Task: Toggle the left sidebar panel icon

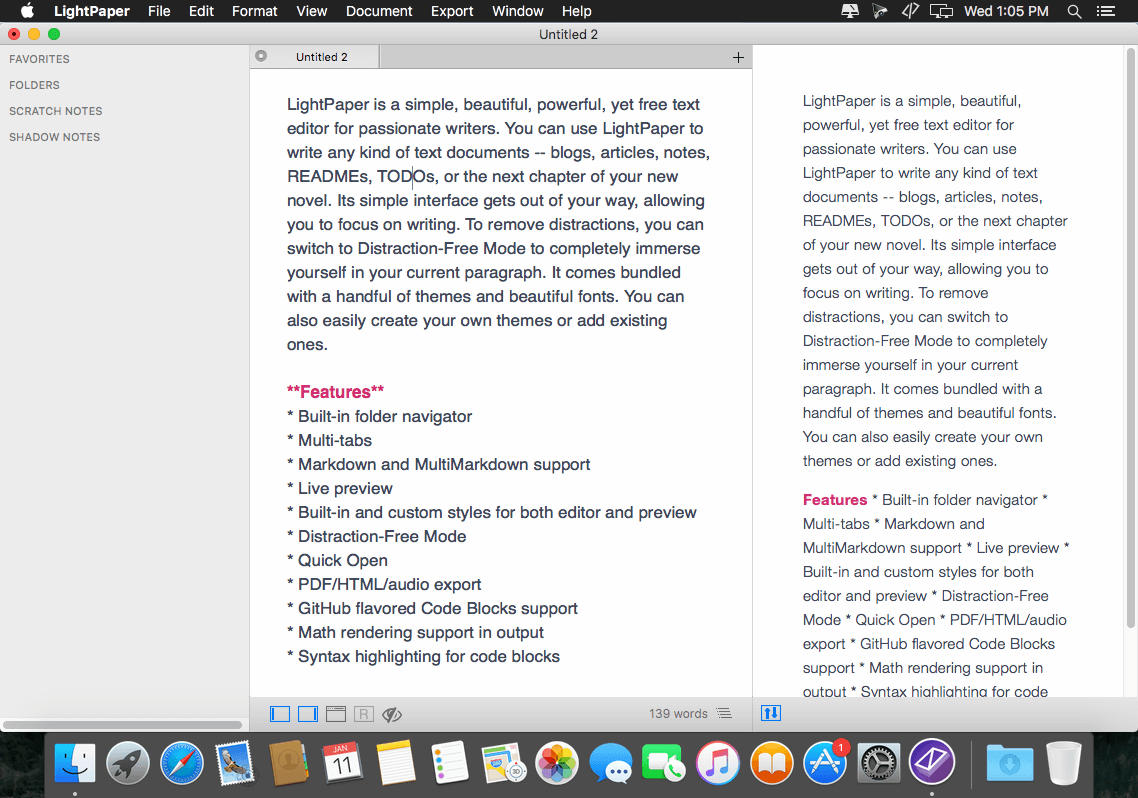Action: point(280,714)
